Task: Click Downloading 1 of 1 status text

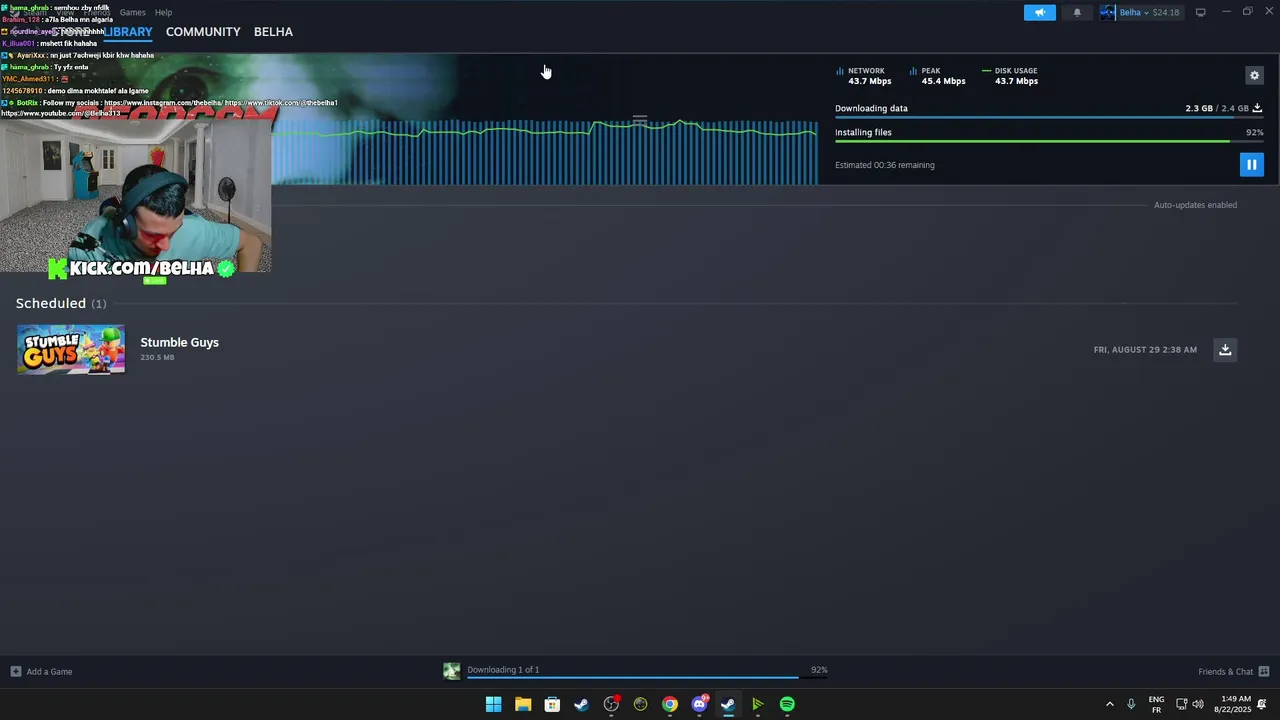Action: coord(503,669)
